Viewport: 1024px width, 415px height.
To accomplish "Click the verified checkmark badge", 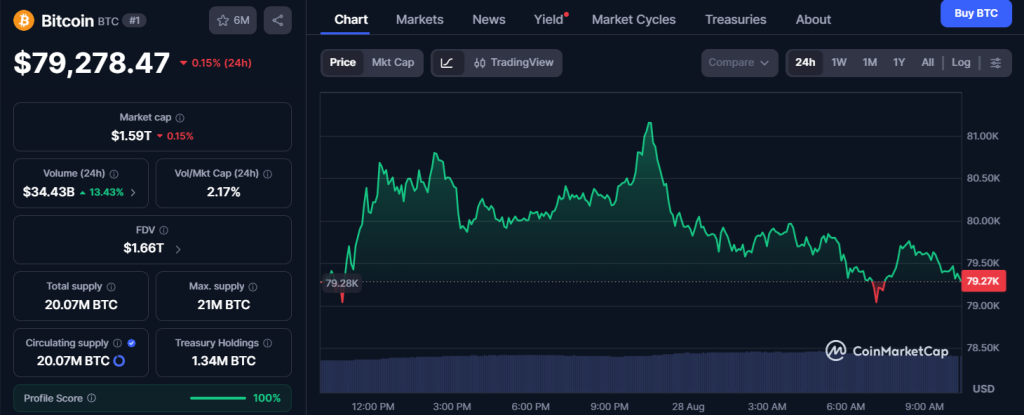I will tap(131, 343).
